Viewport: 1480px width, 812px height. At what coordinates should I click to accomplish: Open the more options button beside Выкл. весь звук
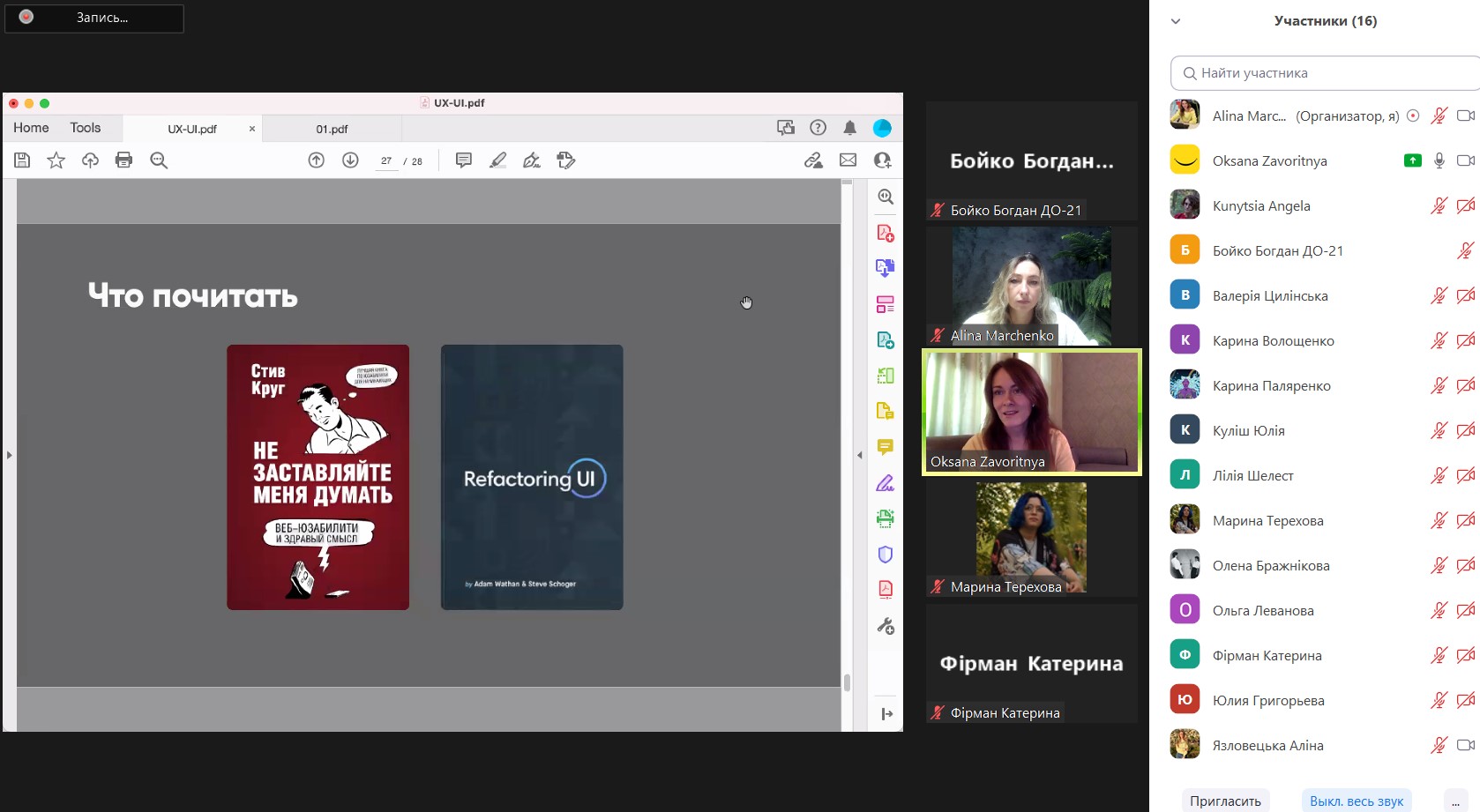point(1455,801)
